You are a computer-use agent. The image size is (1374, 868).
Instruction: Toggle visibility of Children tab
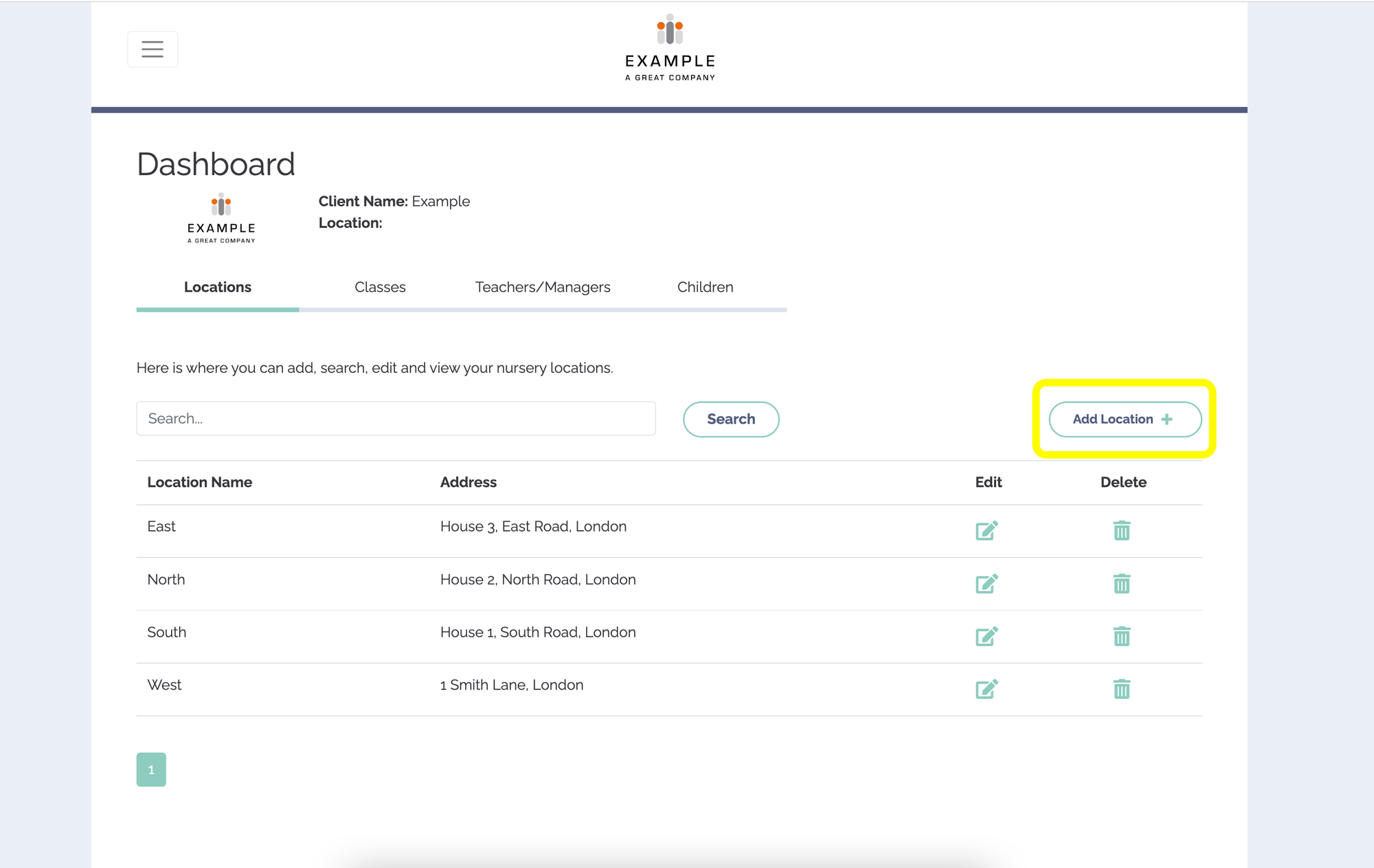705,287
